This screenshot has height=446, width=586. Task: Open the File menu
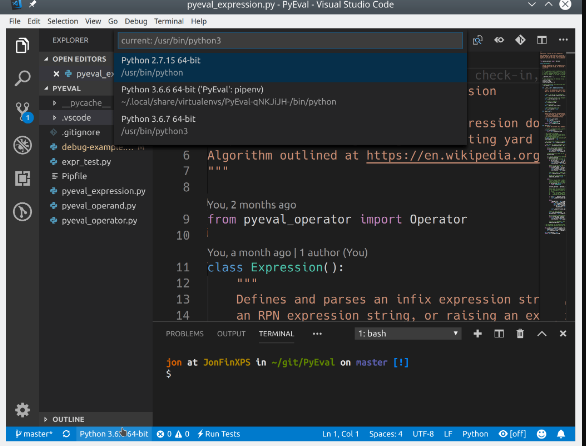[x=15, y=21]
